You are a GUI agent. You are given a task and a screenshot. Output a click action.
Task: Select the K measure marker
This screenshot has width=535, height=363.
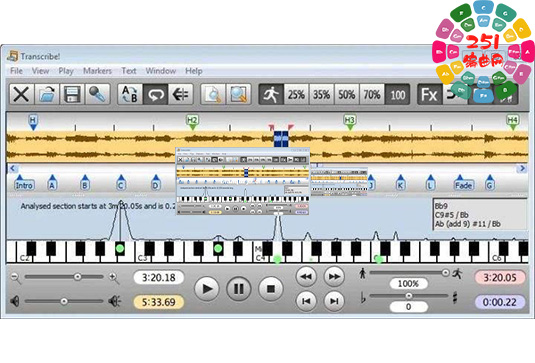[x=400, y=184]
